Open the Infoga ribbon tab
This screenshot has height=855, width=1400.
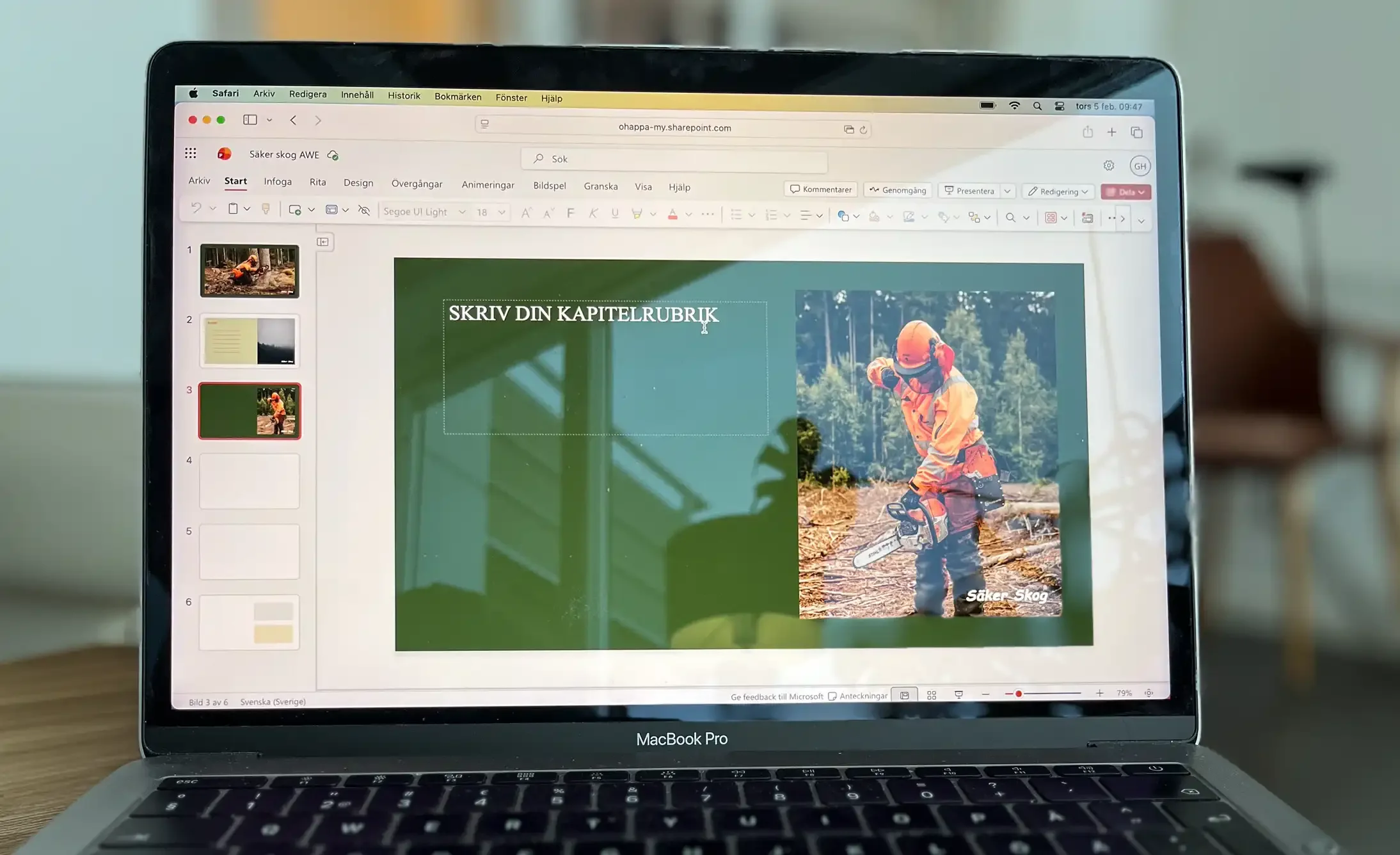278,182
